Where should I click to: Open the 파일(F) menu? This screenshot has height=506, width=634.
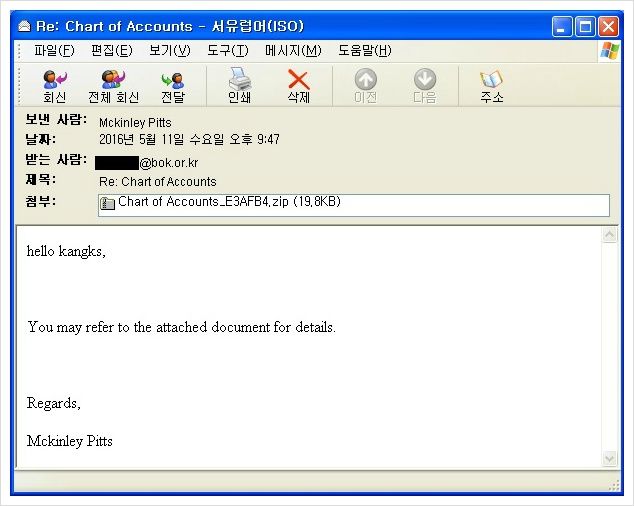(54, 51)
